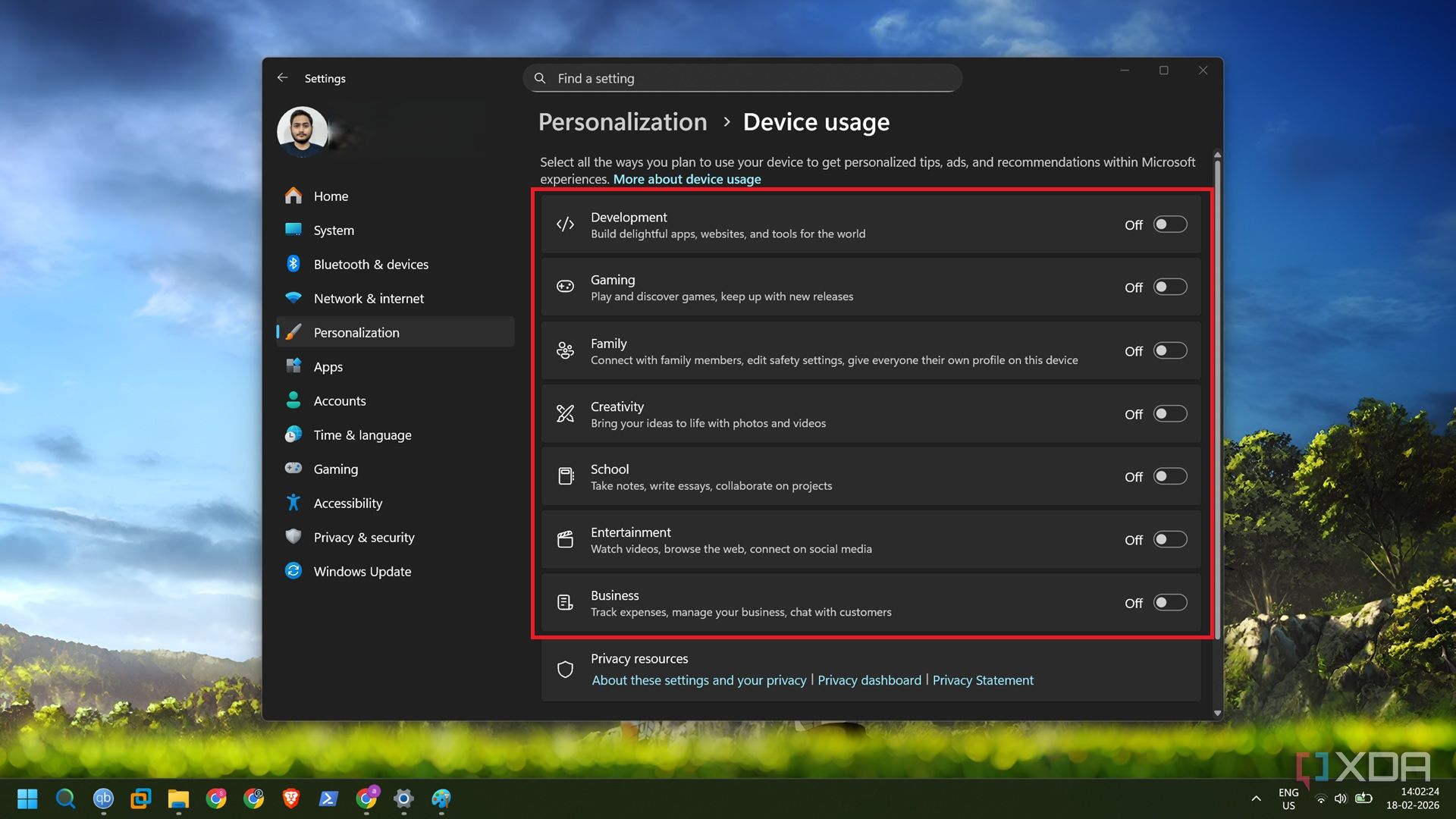The width and height of the screenshot is (1456, 819).
Task: Enable the Development usage toggle
Action: tap(1169, 224)
